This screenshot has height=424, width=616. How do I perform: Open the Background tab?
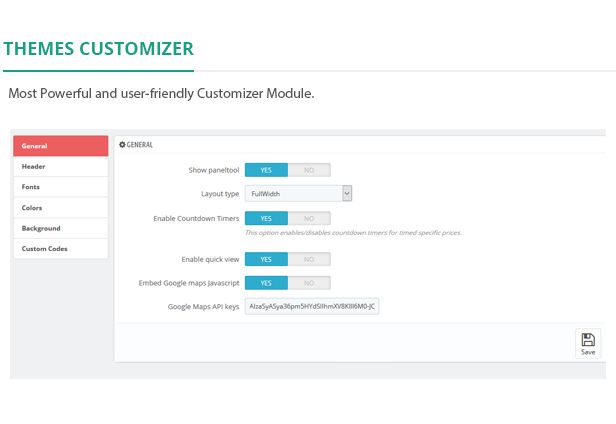[x=60, y=228]
